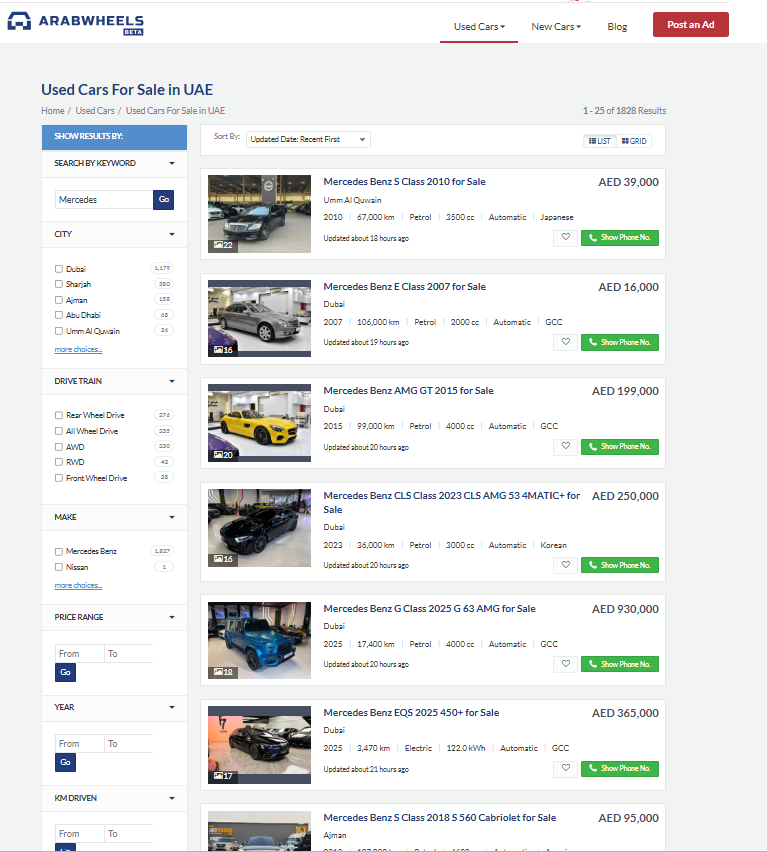Click the Price Range From field
The image size is (767, 852).
click(79, 654)
